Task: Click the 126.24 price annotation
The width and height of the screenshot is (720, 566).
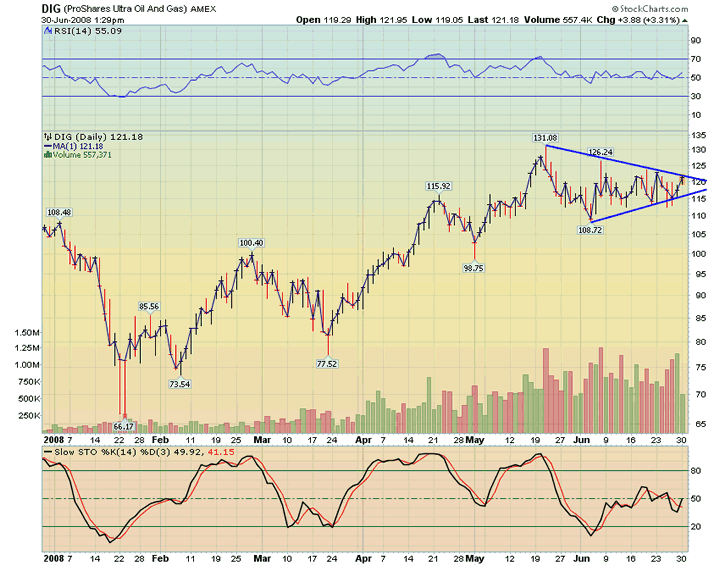Action: pyautogui.click(x=599, y=152)
